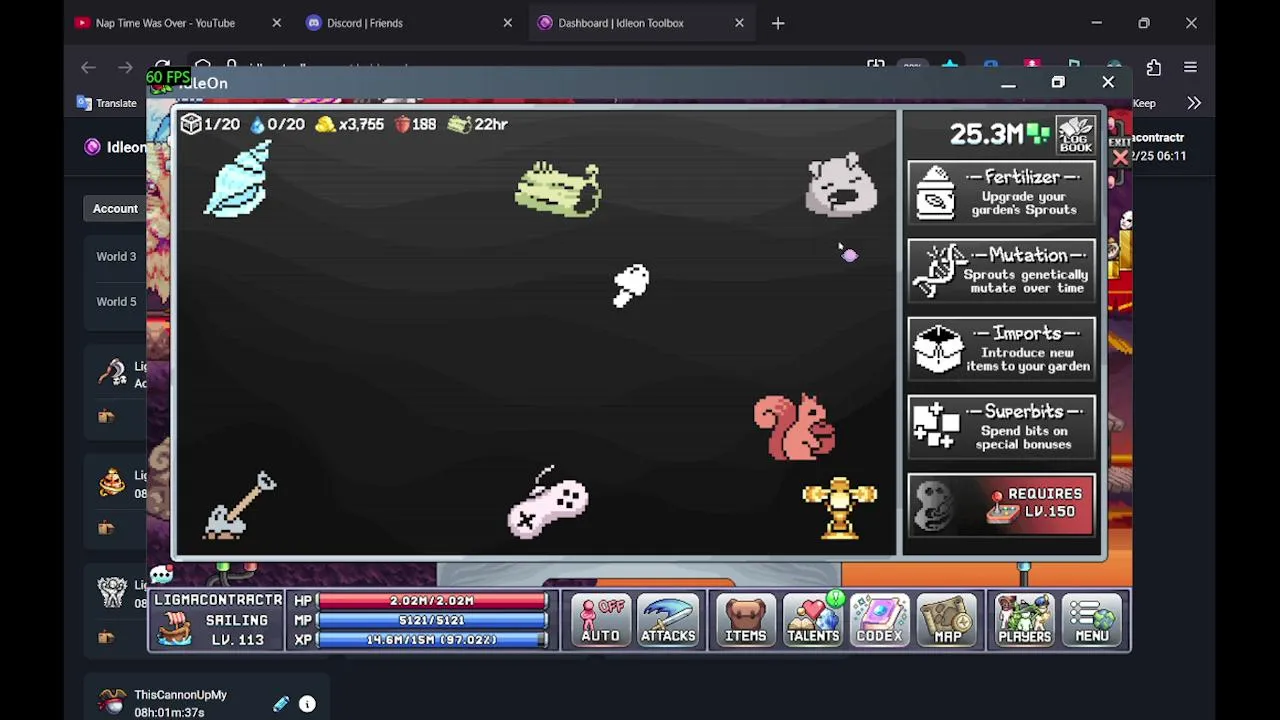Open the TALENTS screen

pyautogui.click(x=812, y=620)
